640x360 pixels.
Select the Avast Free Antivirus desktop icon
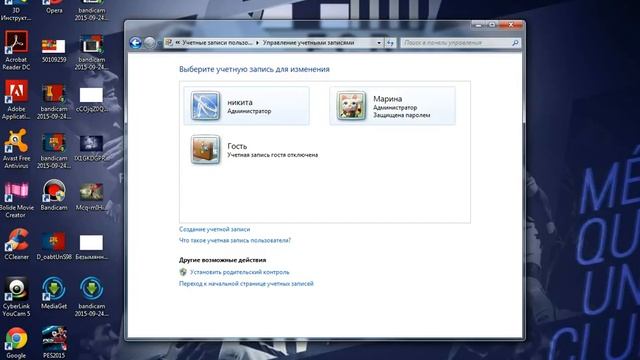pos(16,149)
